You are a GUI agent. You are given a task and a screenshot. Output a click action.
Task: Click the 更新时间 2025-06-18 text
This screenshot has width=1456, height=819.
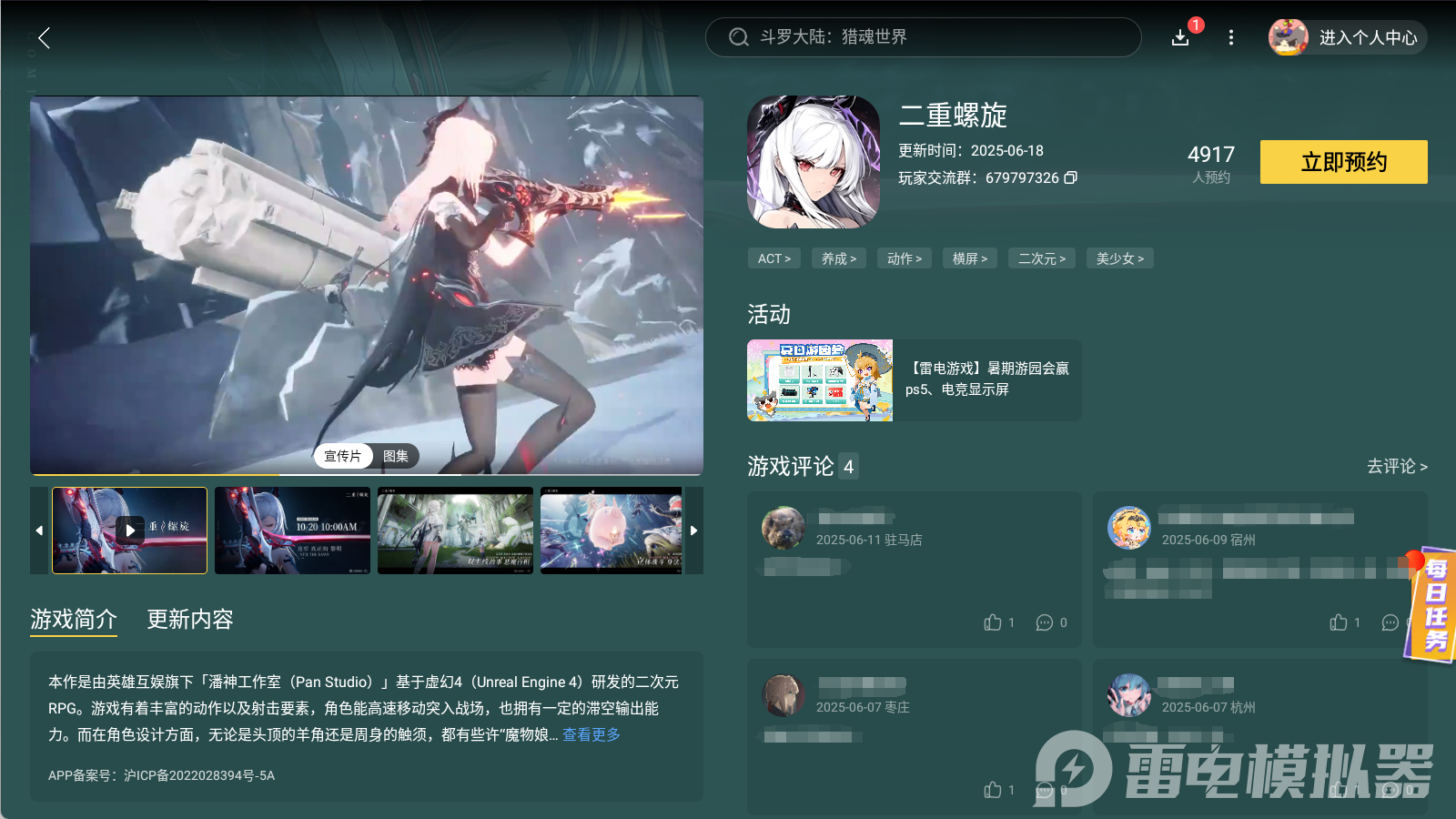click(x=971, y=150)
